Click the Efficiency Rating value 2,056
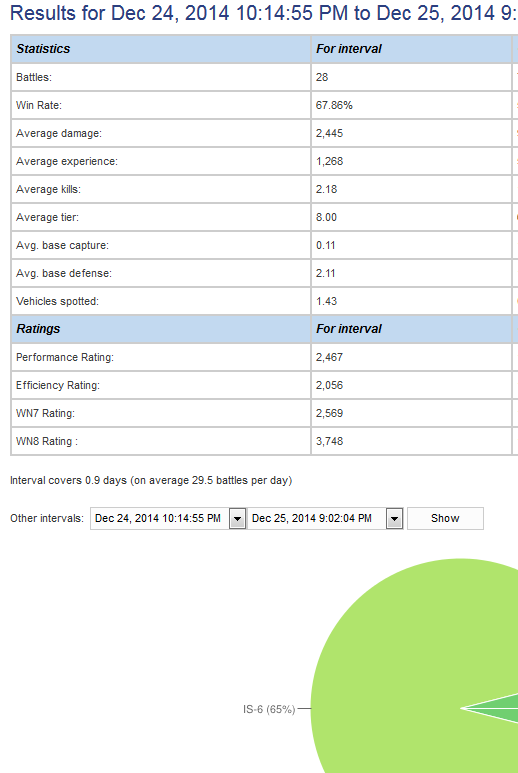 tap(329, 385)
